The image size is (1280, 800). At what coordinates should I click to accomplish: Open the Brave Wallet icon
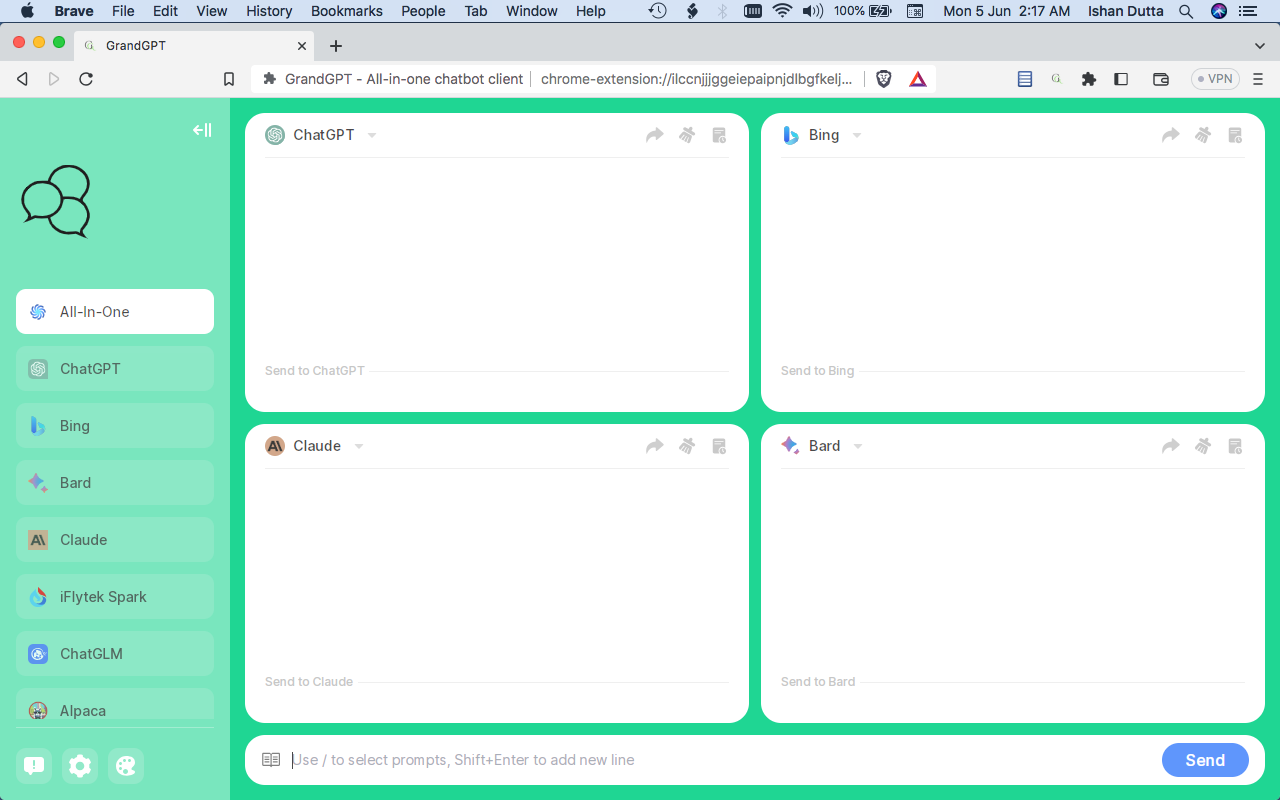1161,79
